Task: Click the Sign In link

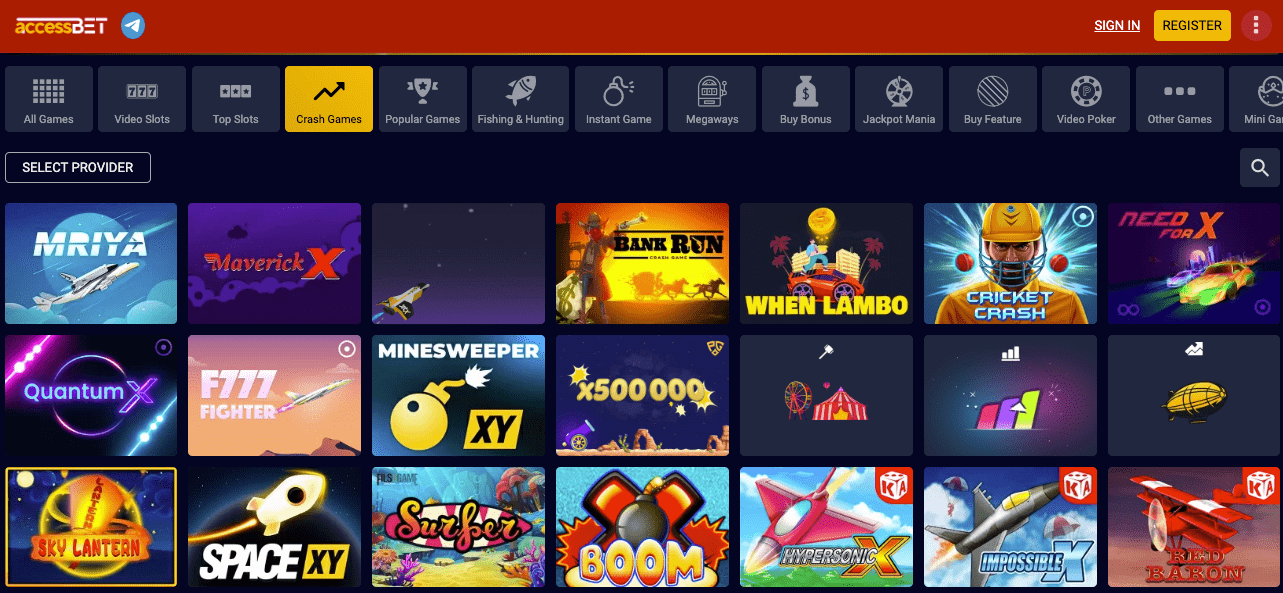Action: [x=1117, y=26]
